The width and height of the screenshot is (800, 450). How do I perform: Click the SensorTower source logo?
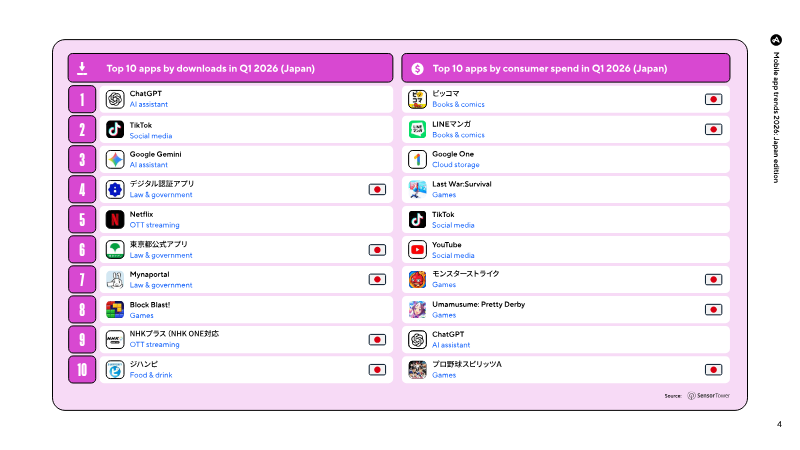point(708,395)
